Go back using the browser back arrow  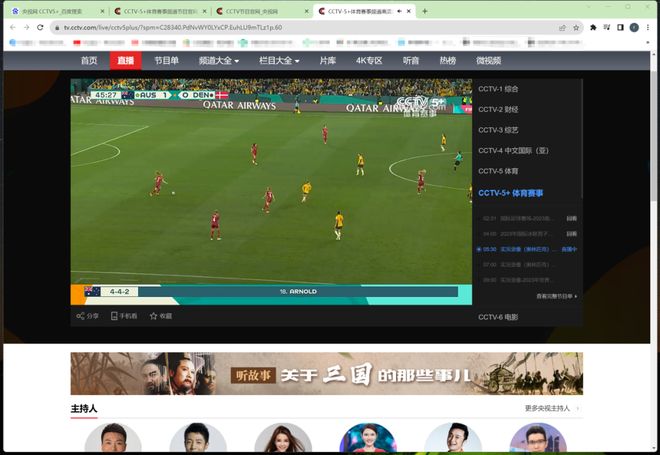(x=13, y=27)
